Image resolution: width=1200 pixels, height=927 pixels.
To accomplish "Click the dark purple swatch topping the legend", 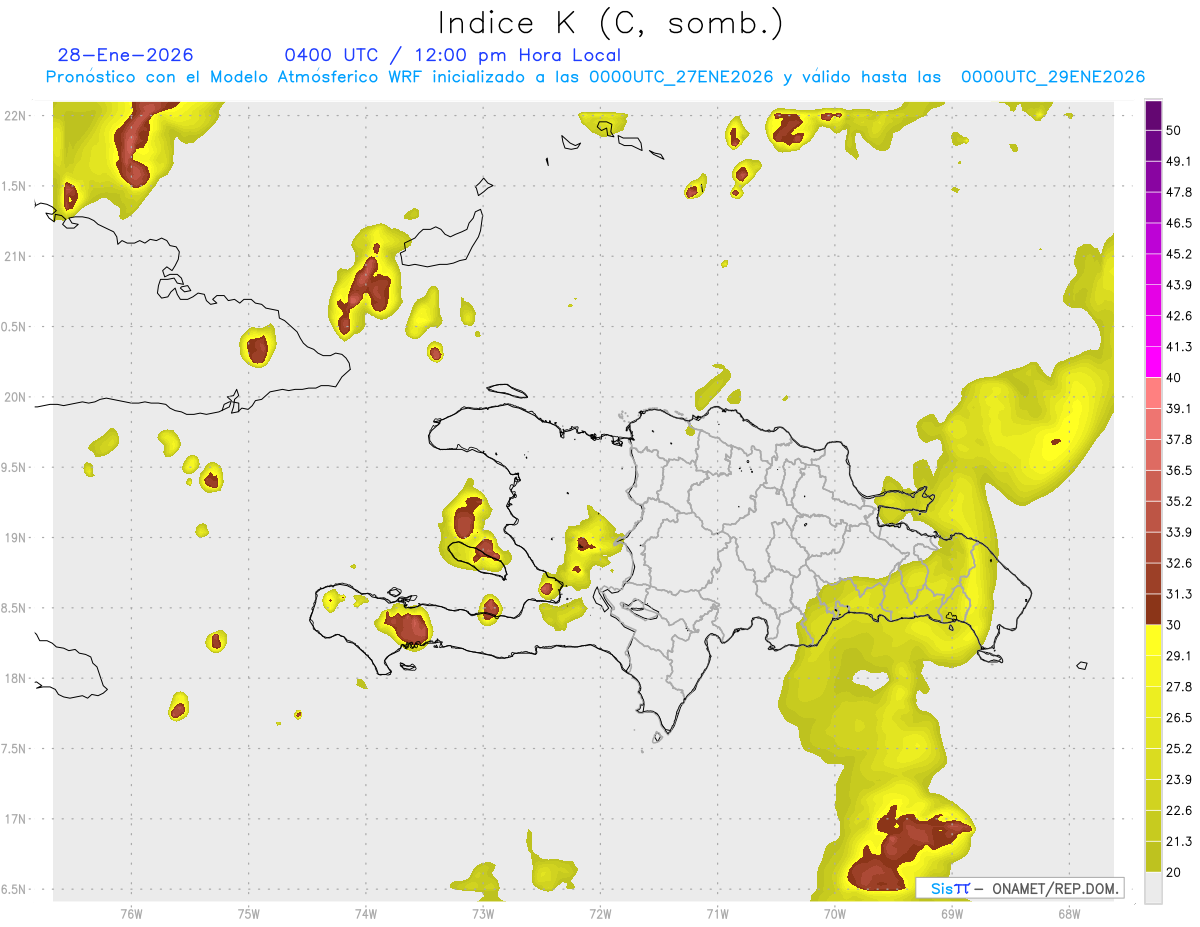I will pyautogui.click(x=1153, y=114).
